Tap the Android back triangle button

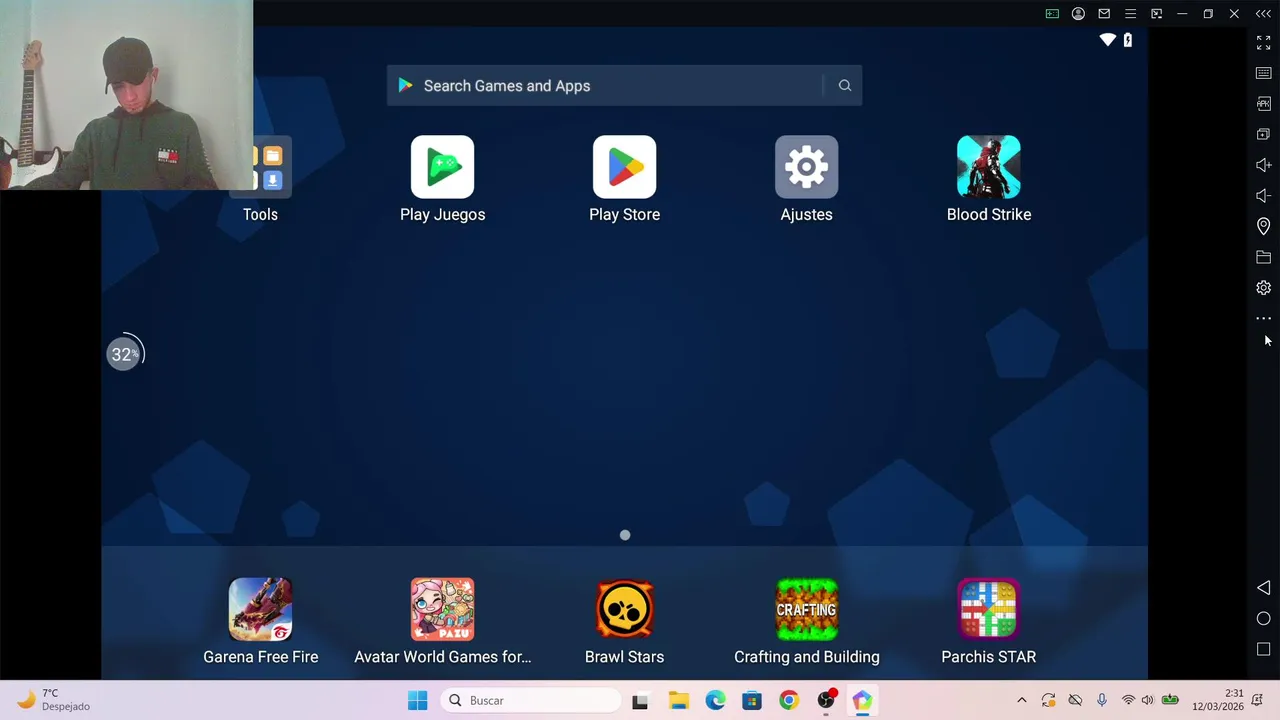tap(1263, 588)
